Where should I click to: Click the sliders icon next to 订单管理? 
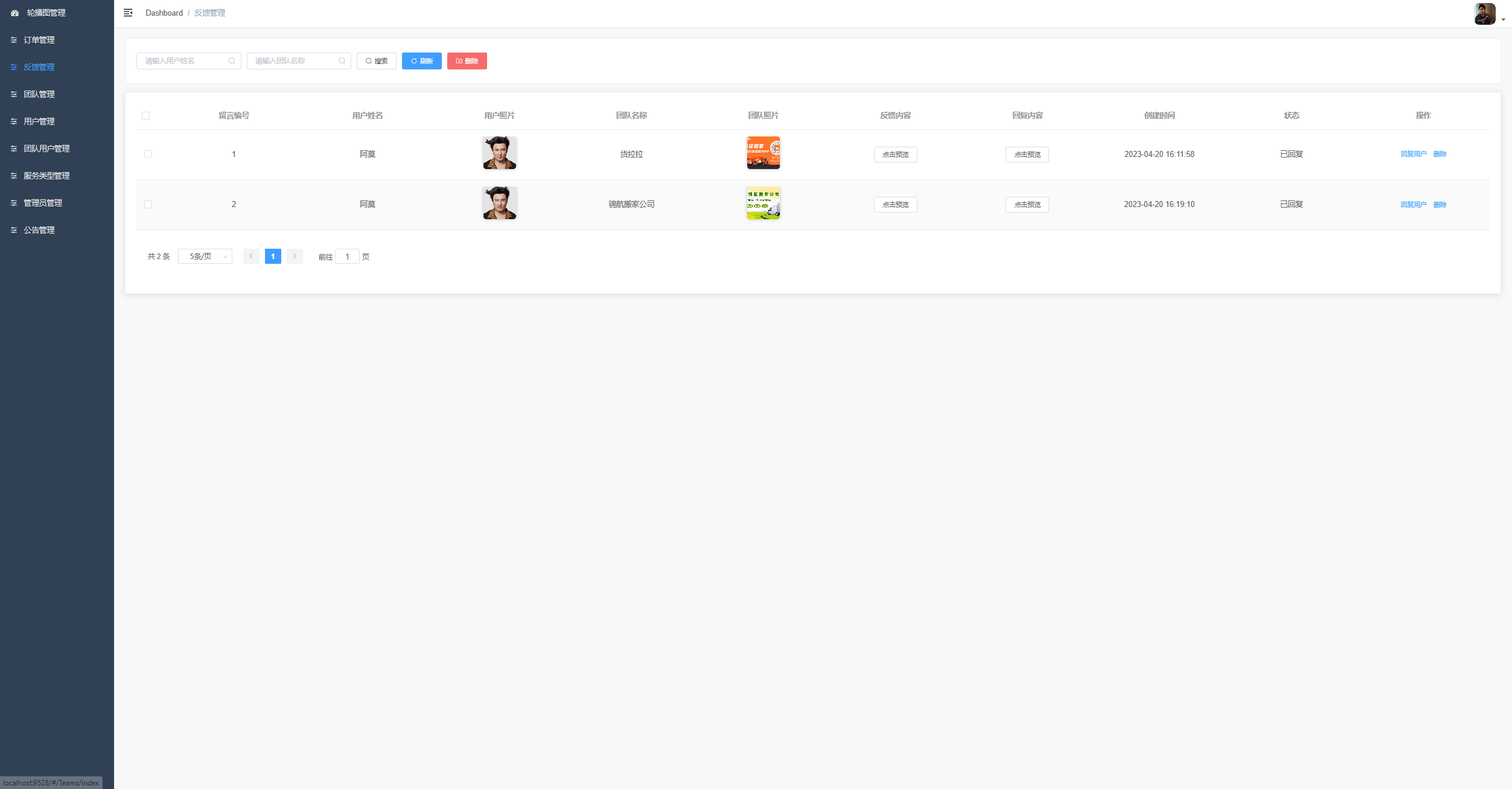14,40
